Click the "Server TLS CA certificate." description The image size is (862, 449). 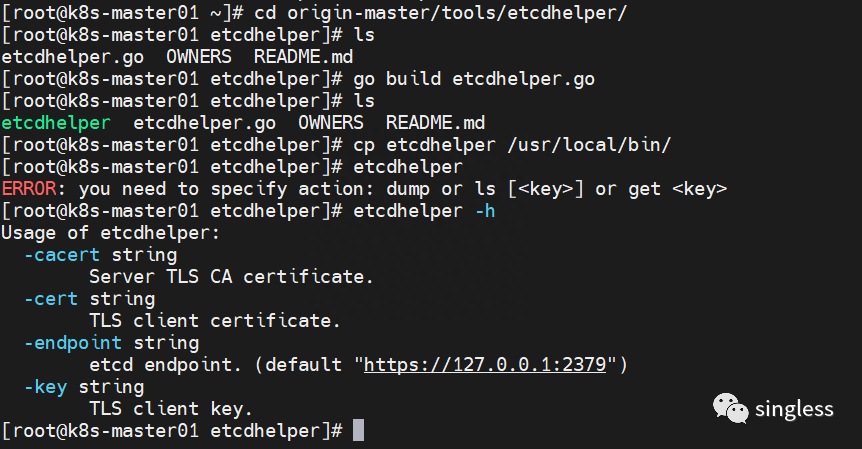pyautogui.click(x=231, y=276)
